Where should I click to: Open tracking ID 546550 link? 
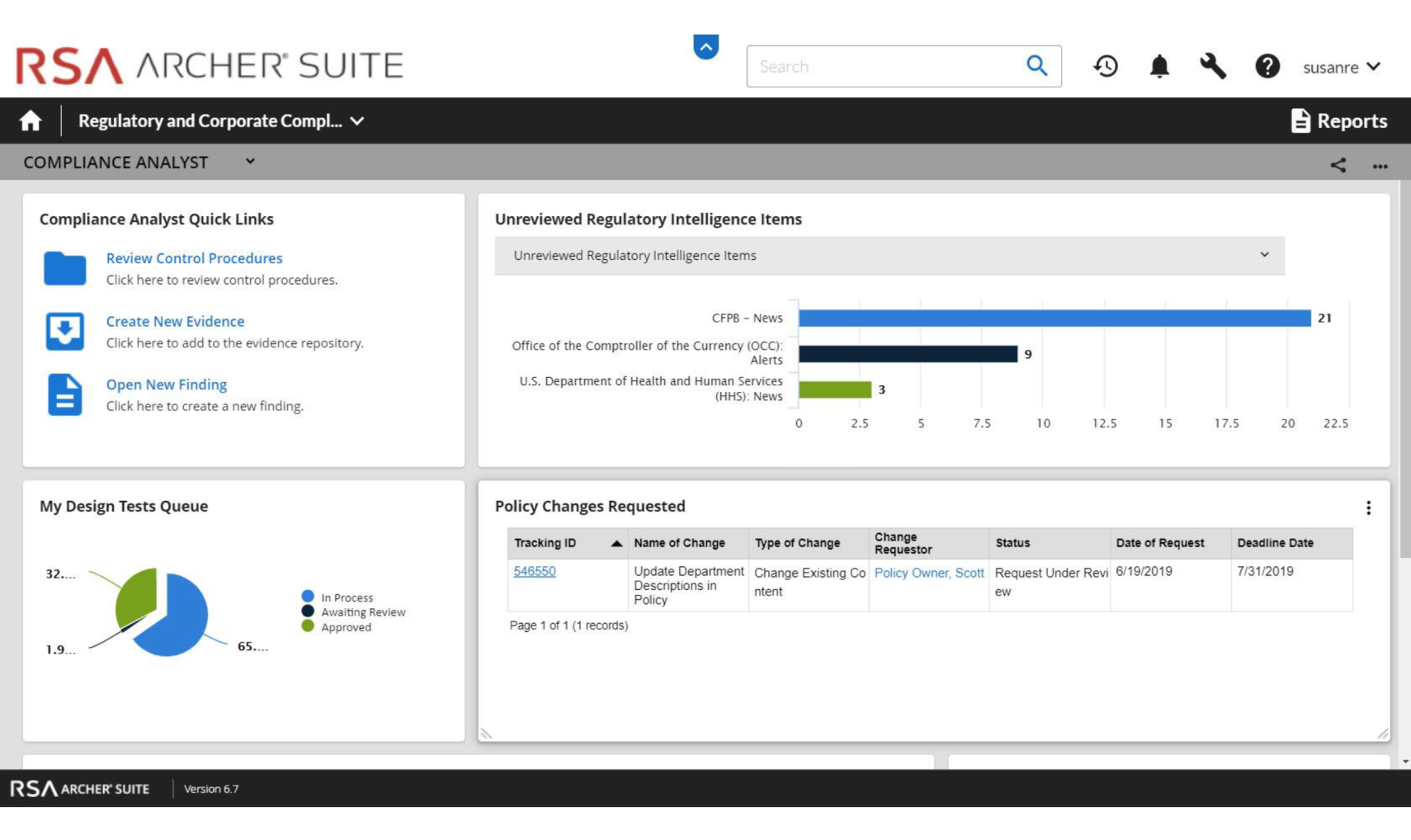[x=534, y=571]
